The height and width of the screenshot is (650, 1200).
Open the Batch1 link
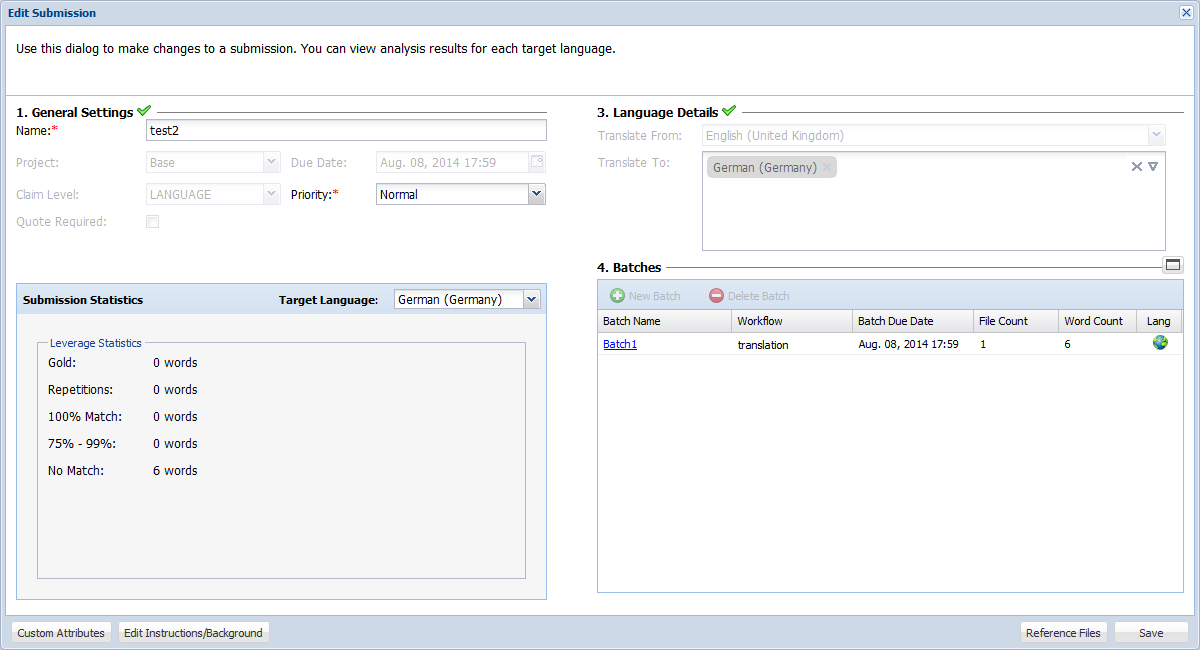[x=619, y=344]
